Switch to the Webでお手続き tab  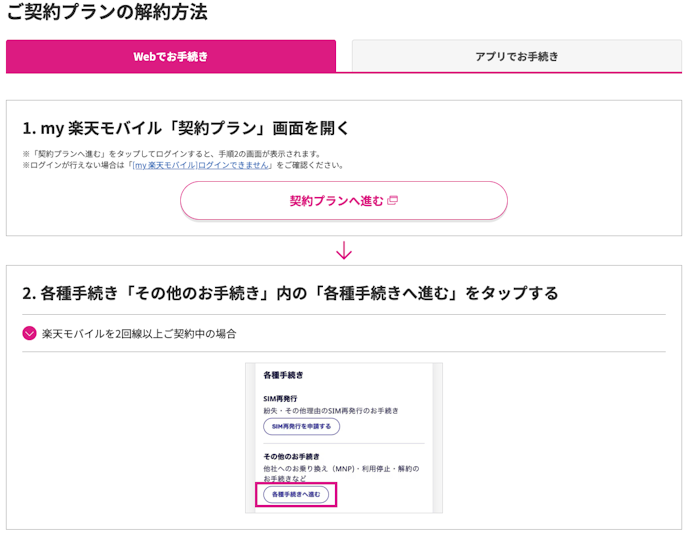171,56
